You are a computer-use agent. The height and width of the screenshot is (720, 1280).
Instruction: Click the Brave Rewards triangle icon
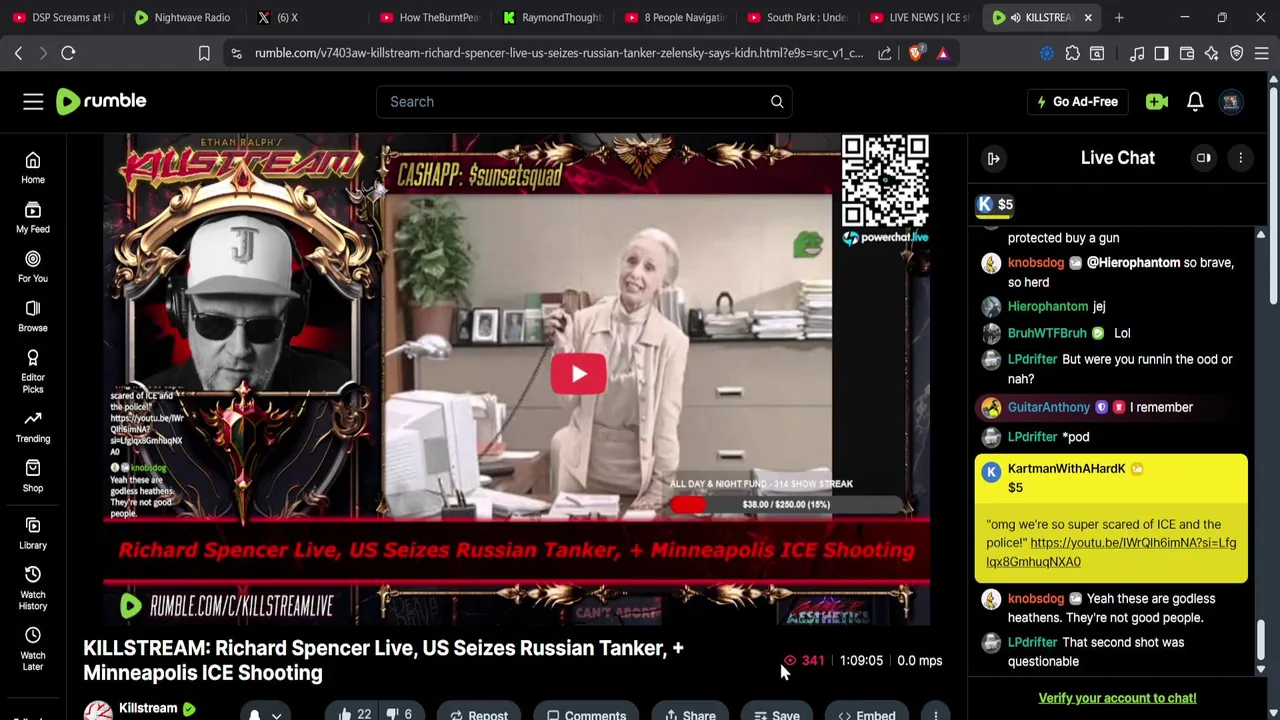[942, 53]
